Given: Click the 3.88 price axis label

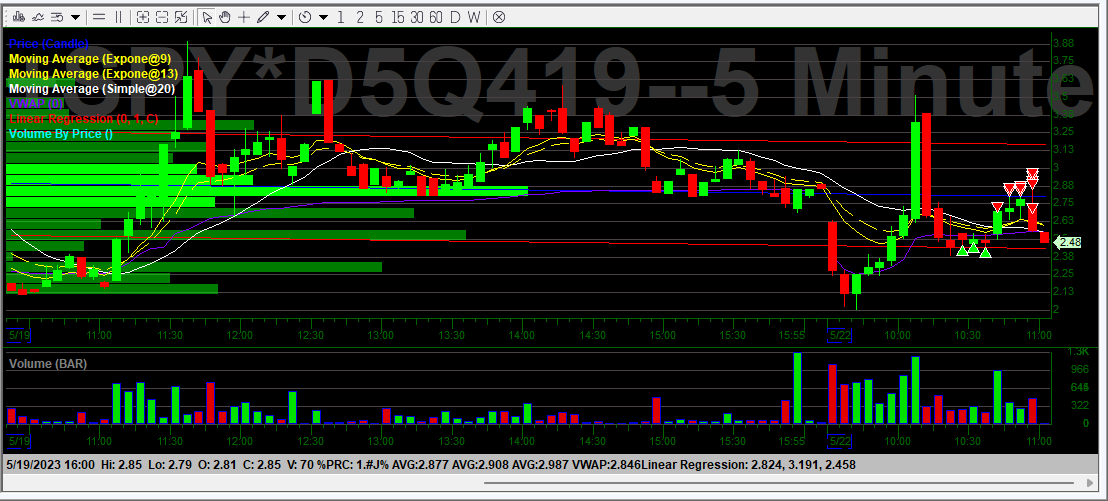Looking at the screenshot, I should pos(1063,43).
